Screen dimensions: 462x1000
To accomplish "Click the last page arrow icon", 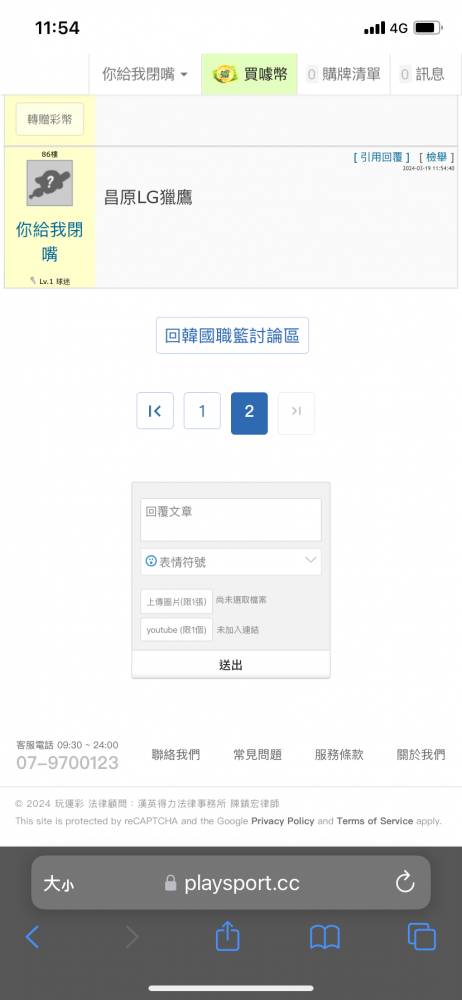I will (297, 413).
